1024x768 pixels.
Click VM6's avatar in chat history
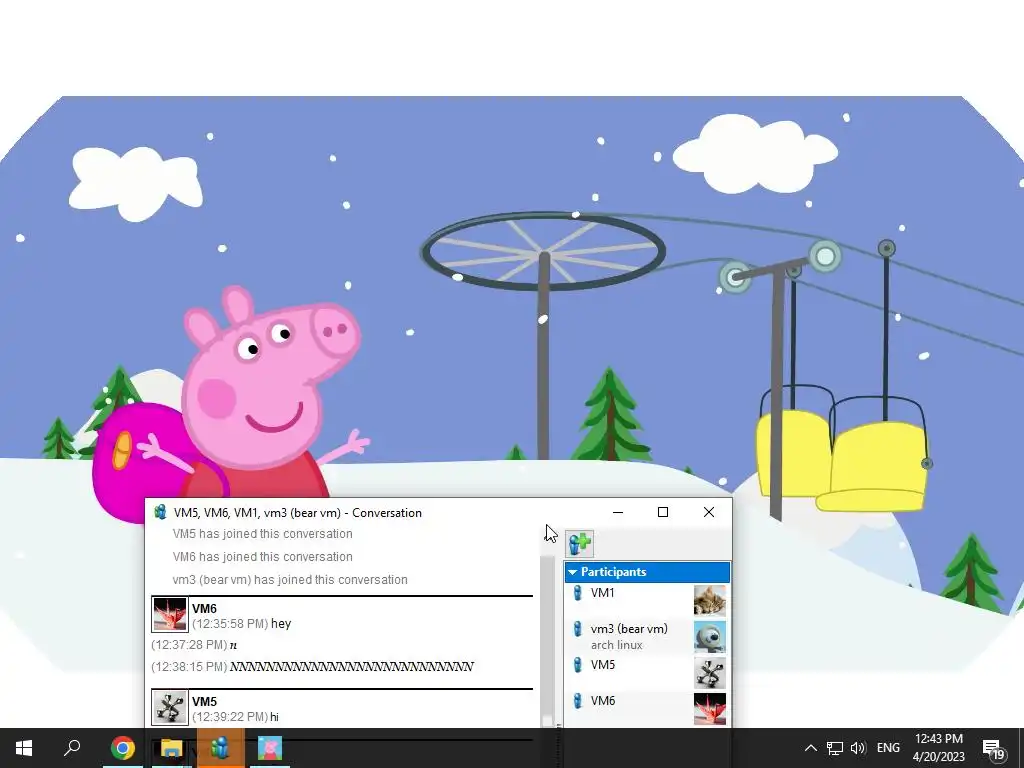(170, 614)
